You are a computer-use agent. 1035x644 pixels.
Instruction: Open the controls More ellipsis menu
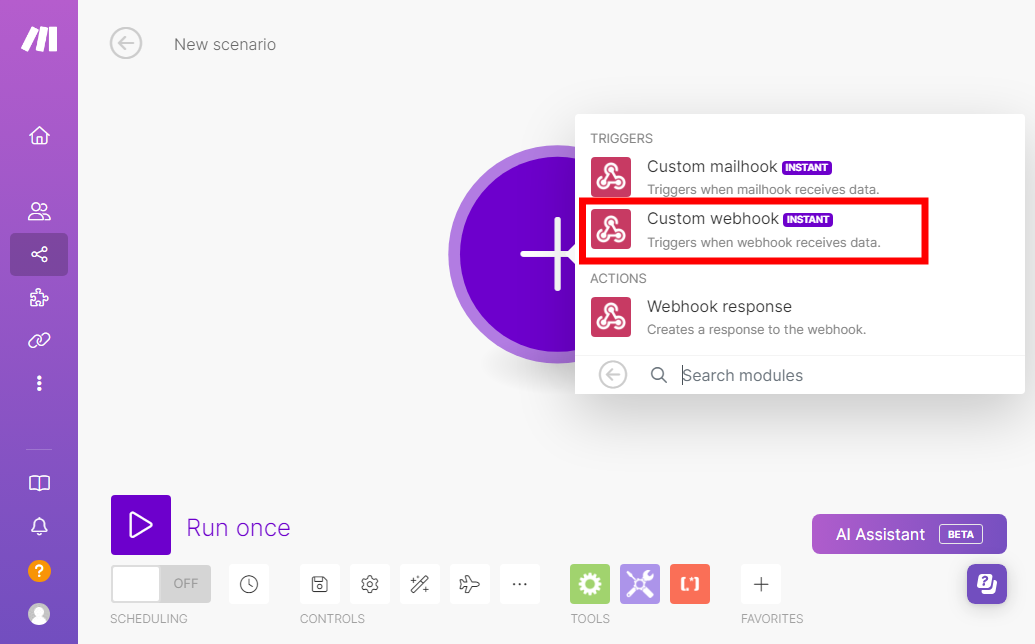[x=519, y=584]
